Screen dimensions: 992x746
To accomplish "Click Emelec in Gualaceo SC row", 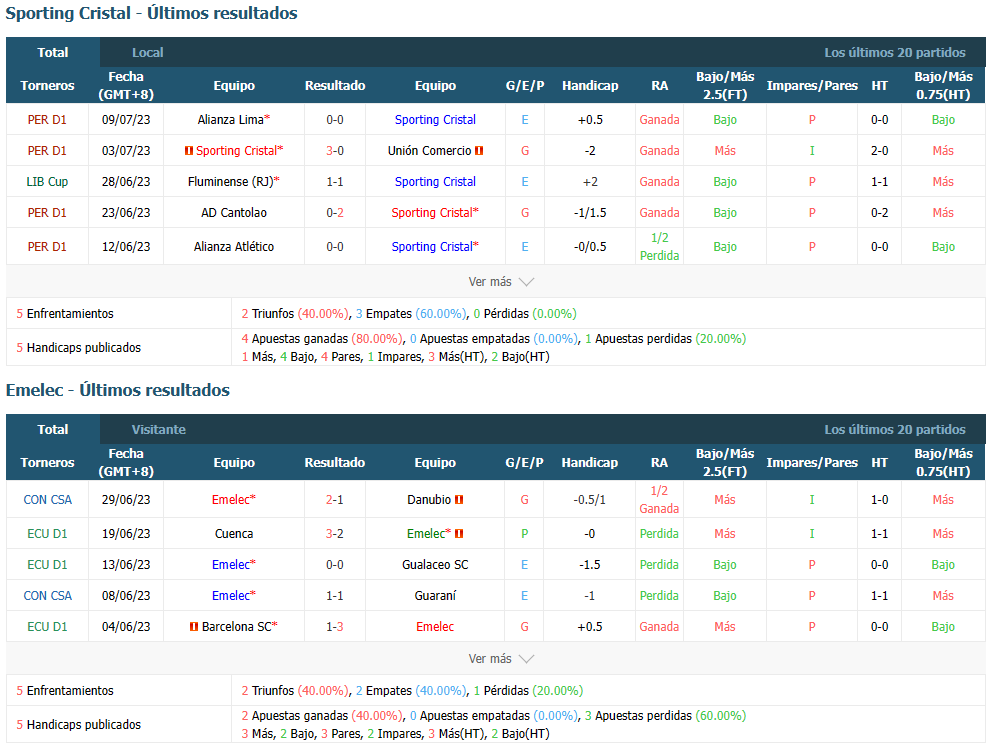I will click(x=233, y=564).
